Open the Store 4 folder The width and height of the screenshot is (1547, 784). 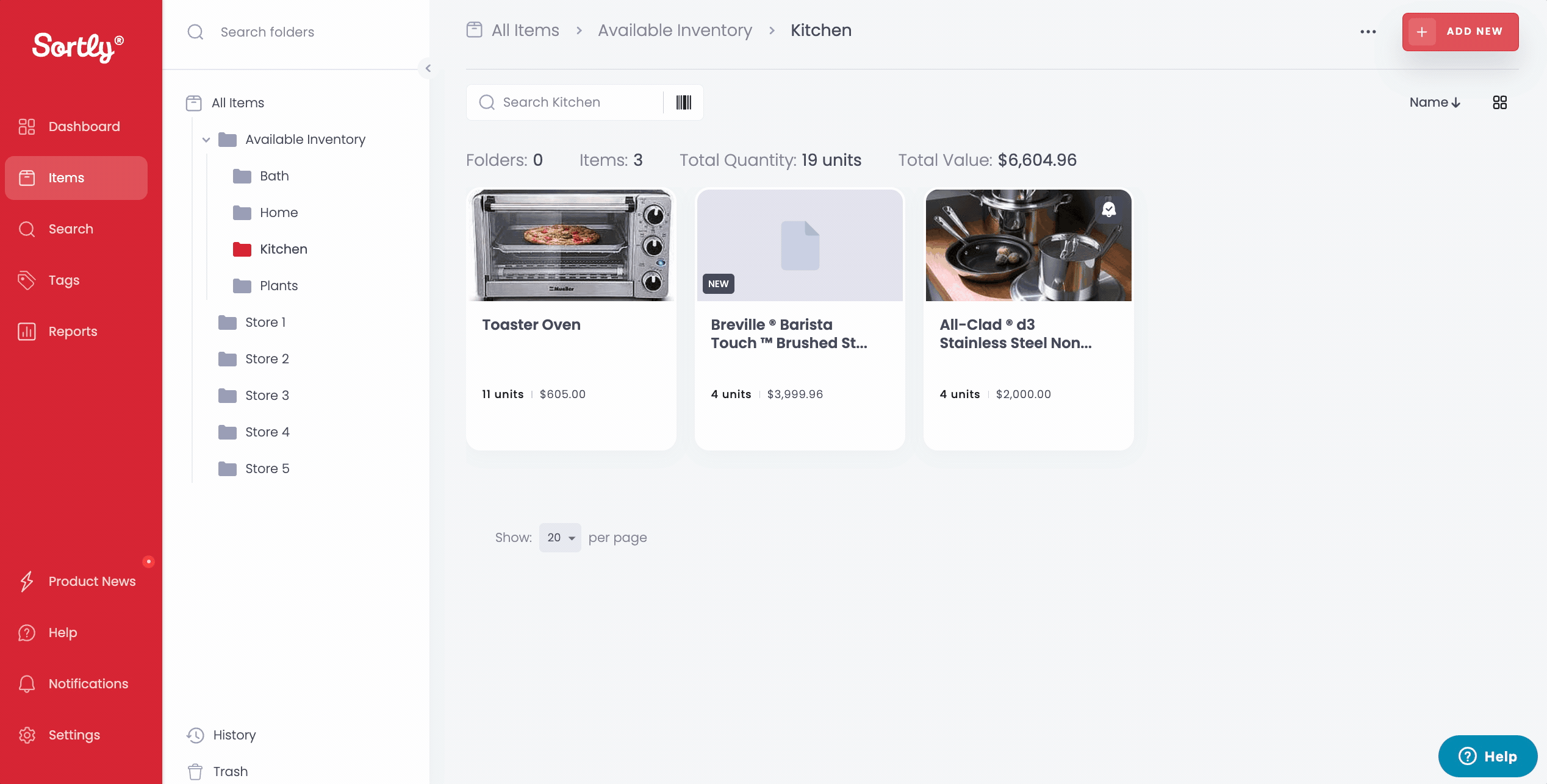(267, 432)
